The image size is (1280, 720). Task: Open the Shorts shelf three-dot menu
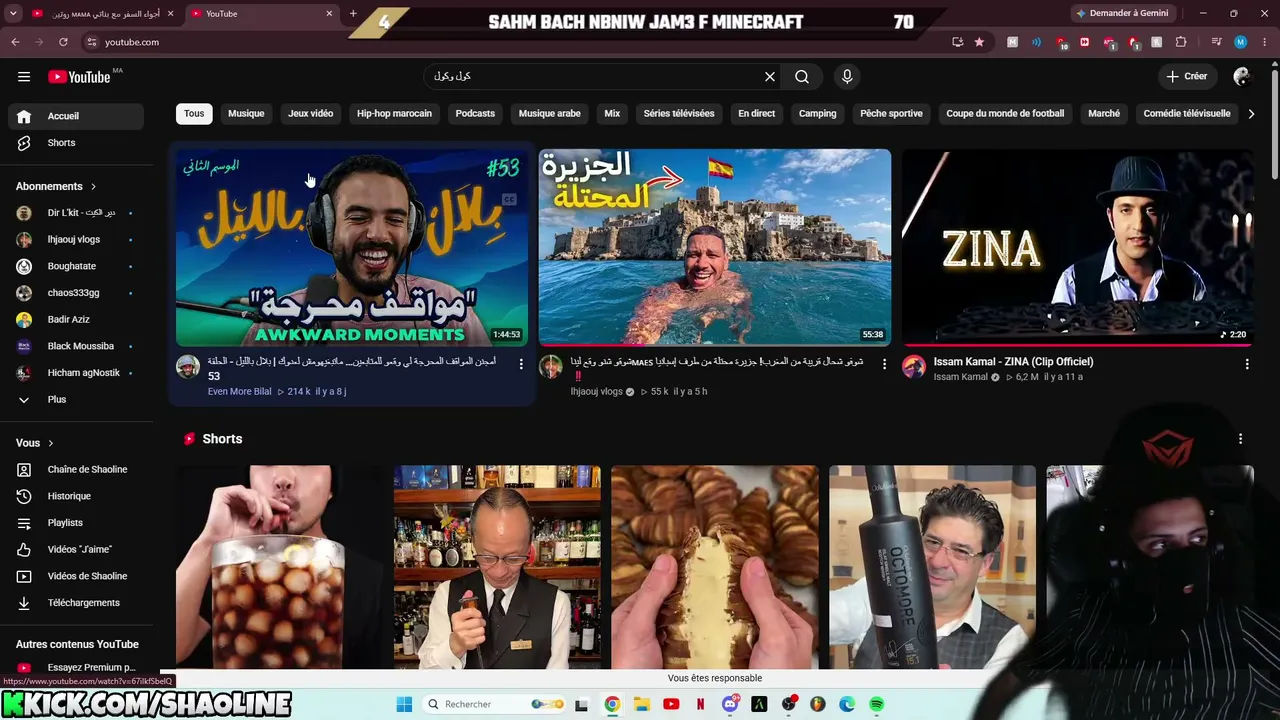[x=1241, y=439]
